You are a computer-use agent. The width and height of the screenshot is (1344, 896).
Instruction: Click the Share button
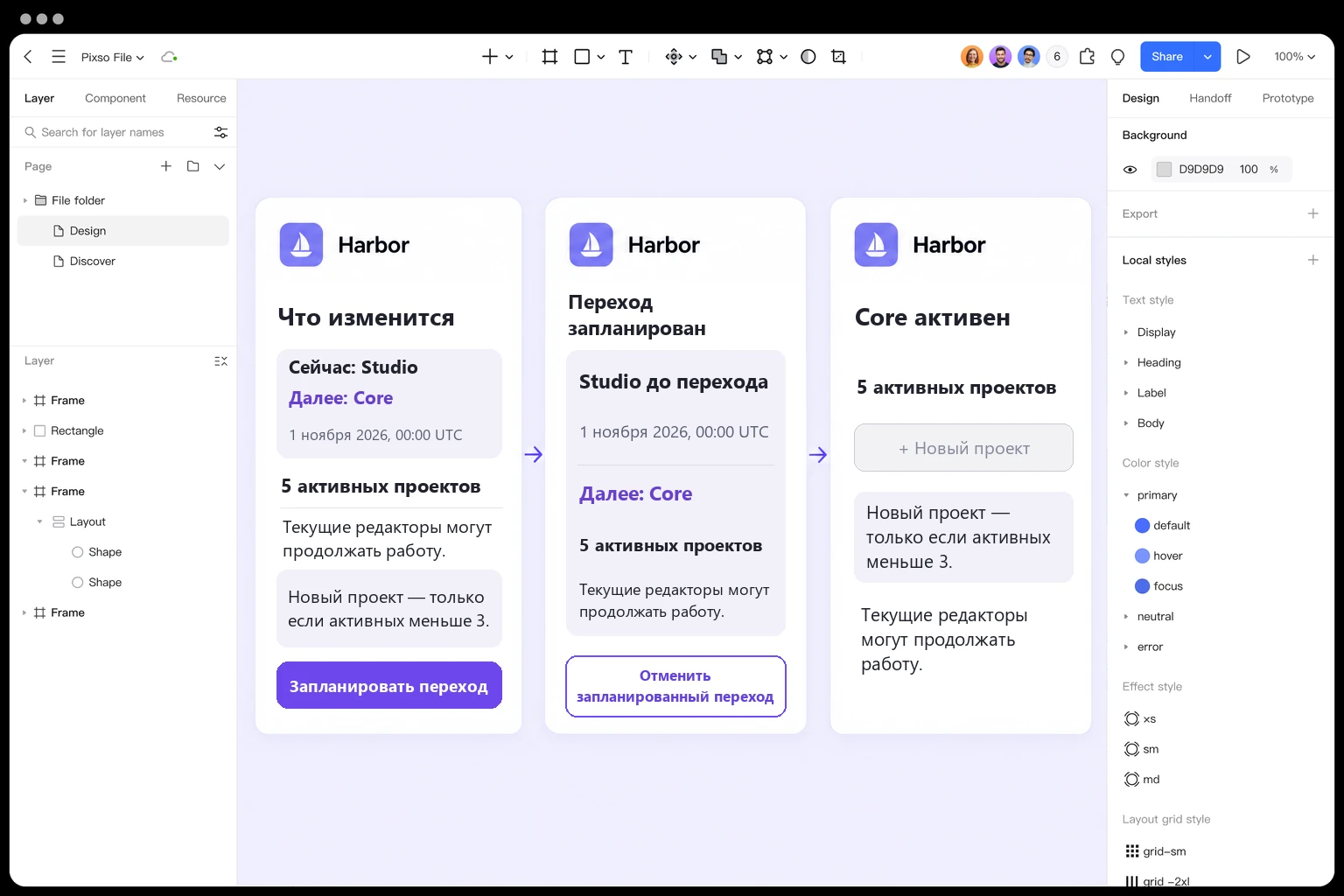1167,57
